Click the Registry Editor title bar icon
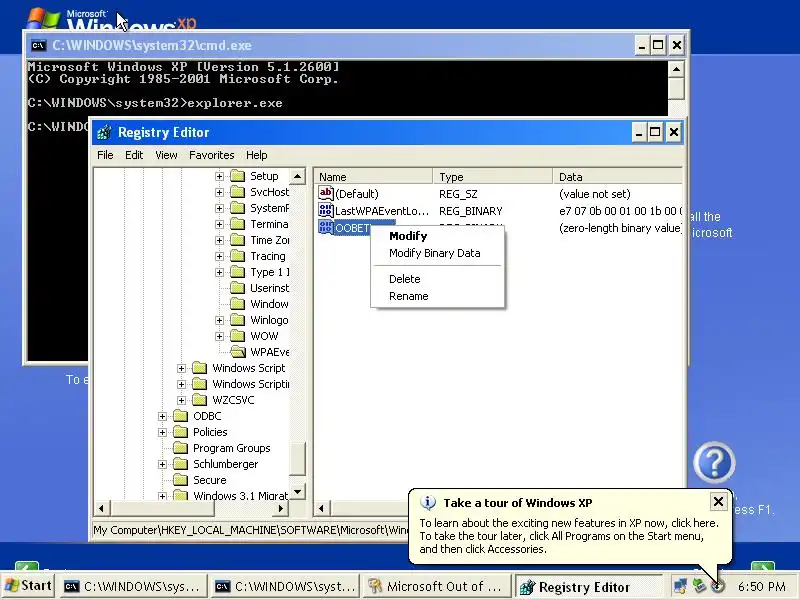800x600 pixels. click(104, 133)
